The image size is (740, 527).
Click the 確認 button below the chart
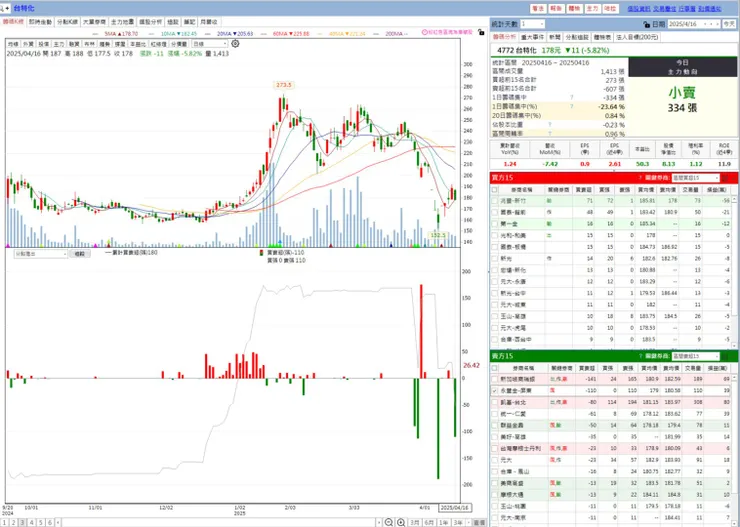pos(80,254)
